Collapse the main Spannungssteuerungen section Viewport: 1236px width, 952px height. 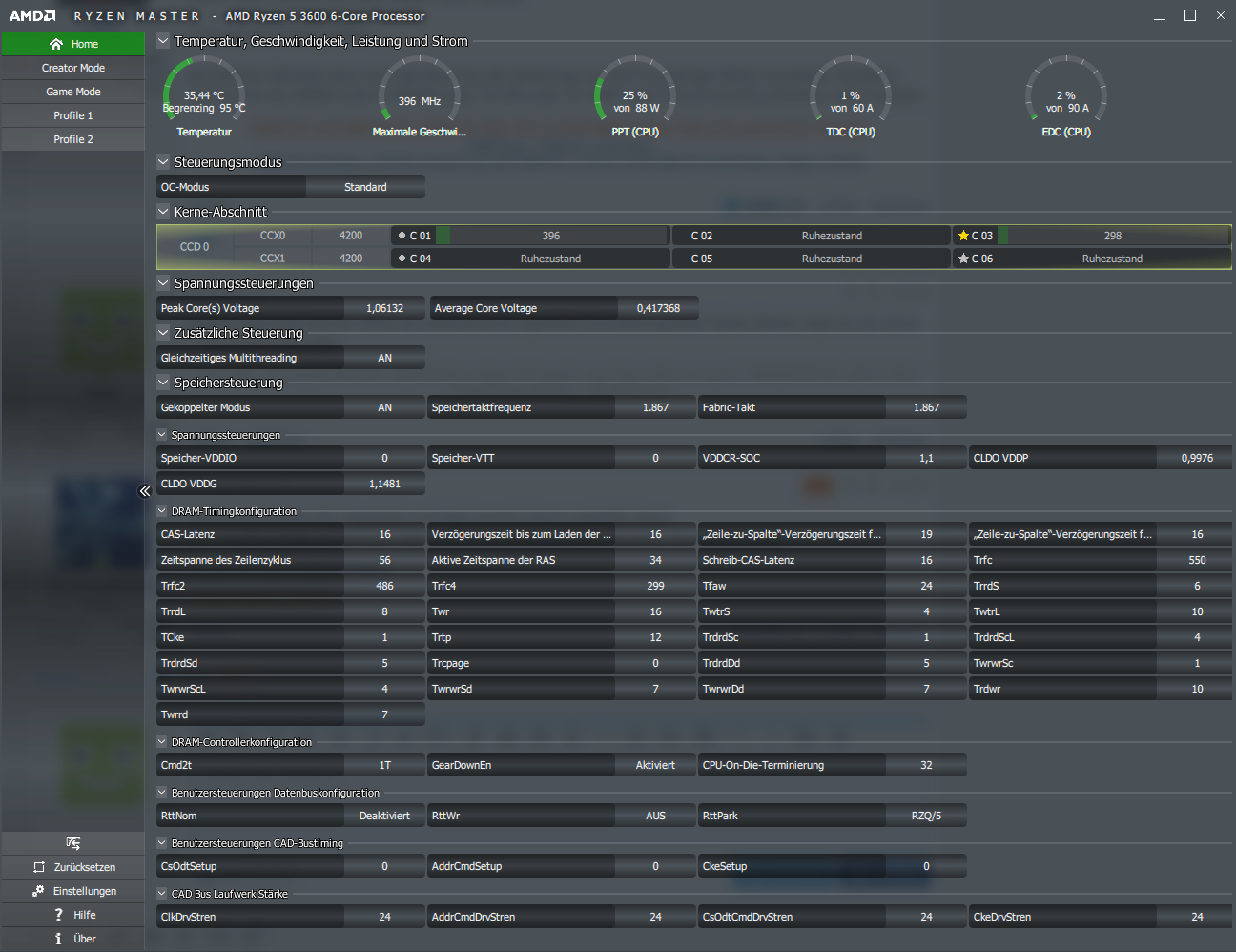tap(163, 283)
